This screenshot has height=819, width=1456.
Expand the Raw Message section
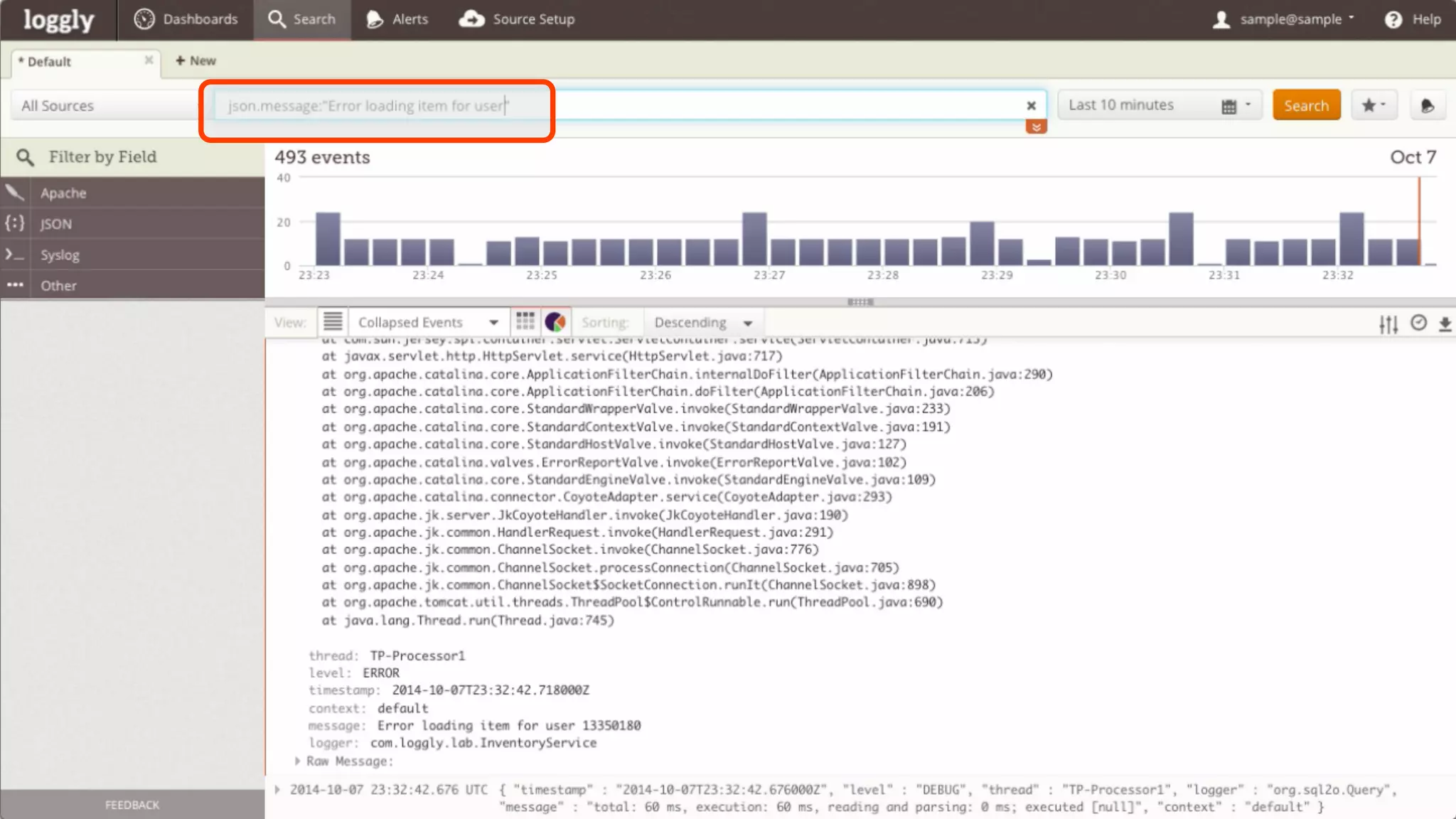point(298,761)
